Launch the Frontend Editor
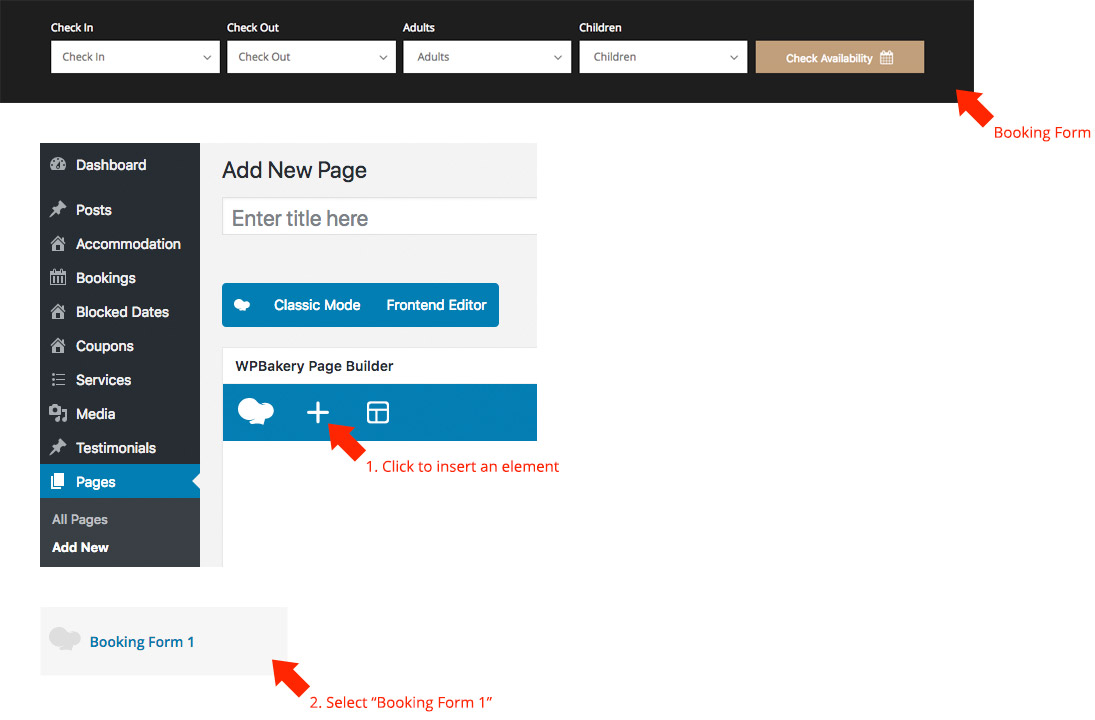This screenshot has width=1095, height=720. (x=436, y=305)
